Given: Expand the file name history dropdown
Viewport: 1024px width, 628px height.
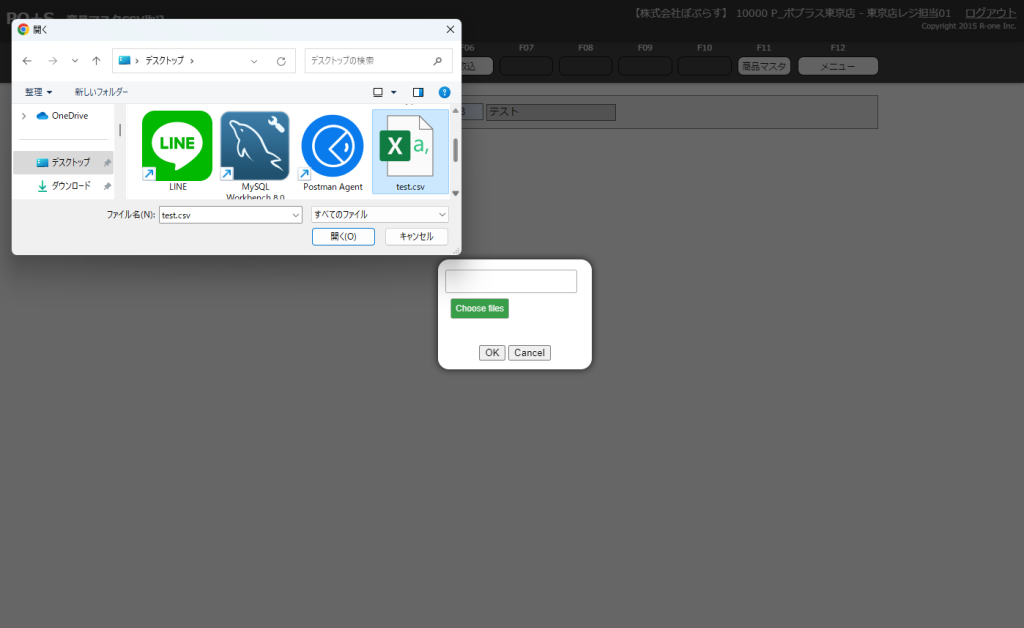Looking at the screenshot, I should (x=295, y=214).
